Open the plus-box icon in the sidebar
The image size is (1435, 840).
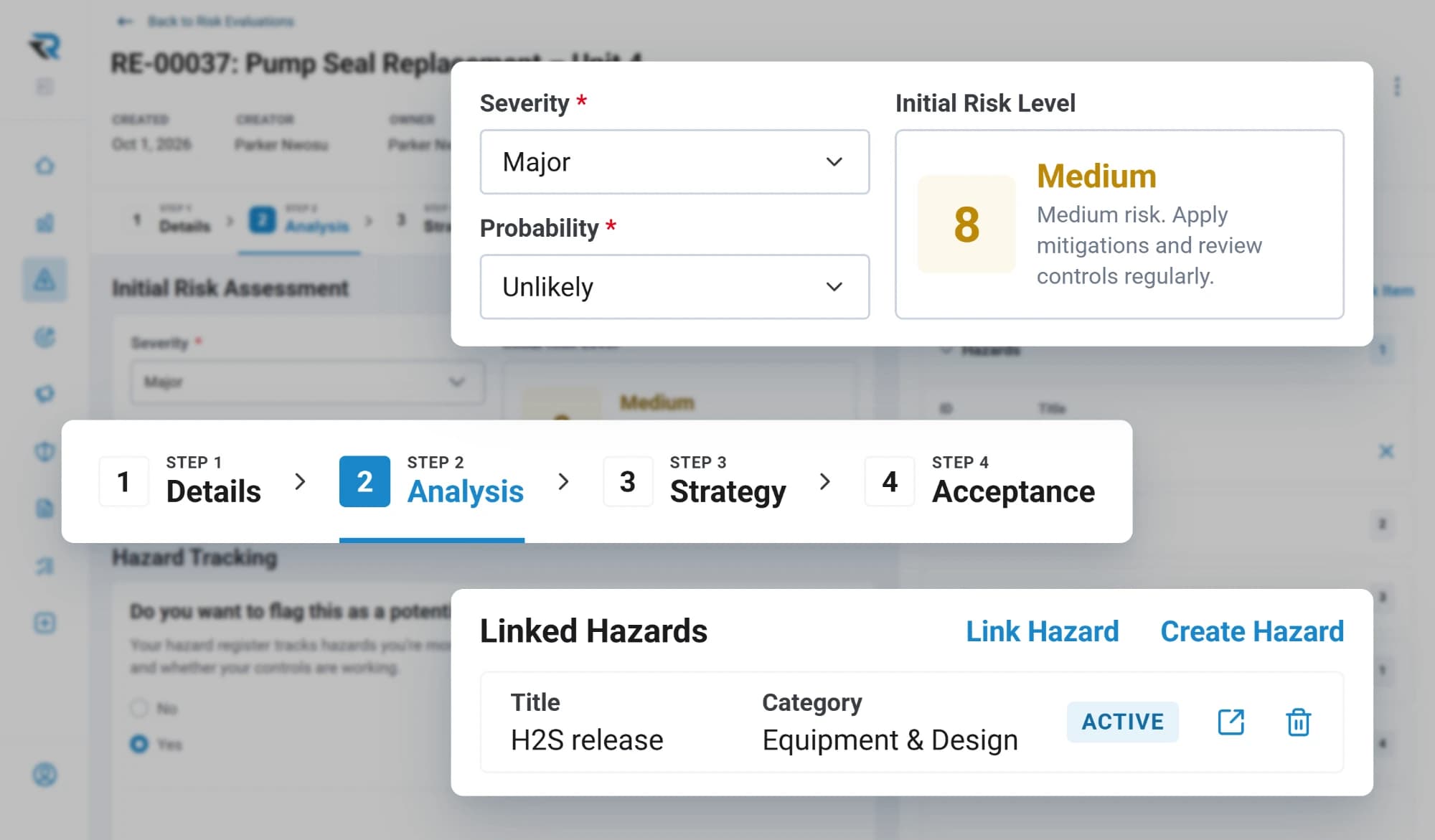click(44, 623)
